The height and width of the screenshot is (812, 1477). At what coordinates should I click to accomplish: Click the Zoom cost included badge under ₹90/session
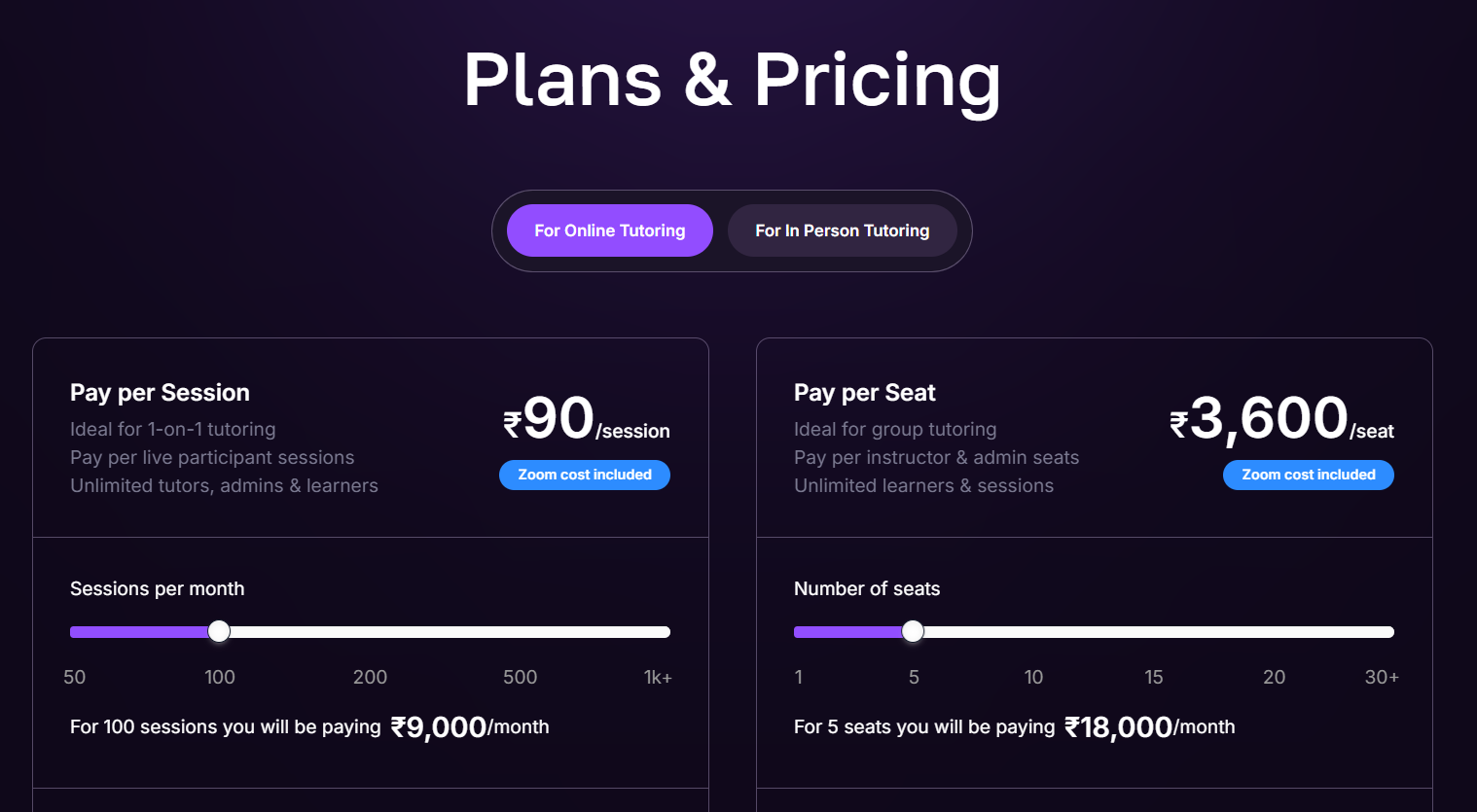(584, 475)
